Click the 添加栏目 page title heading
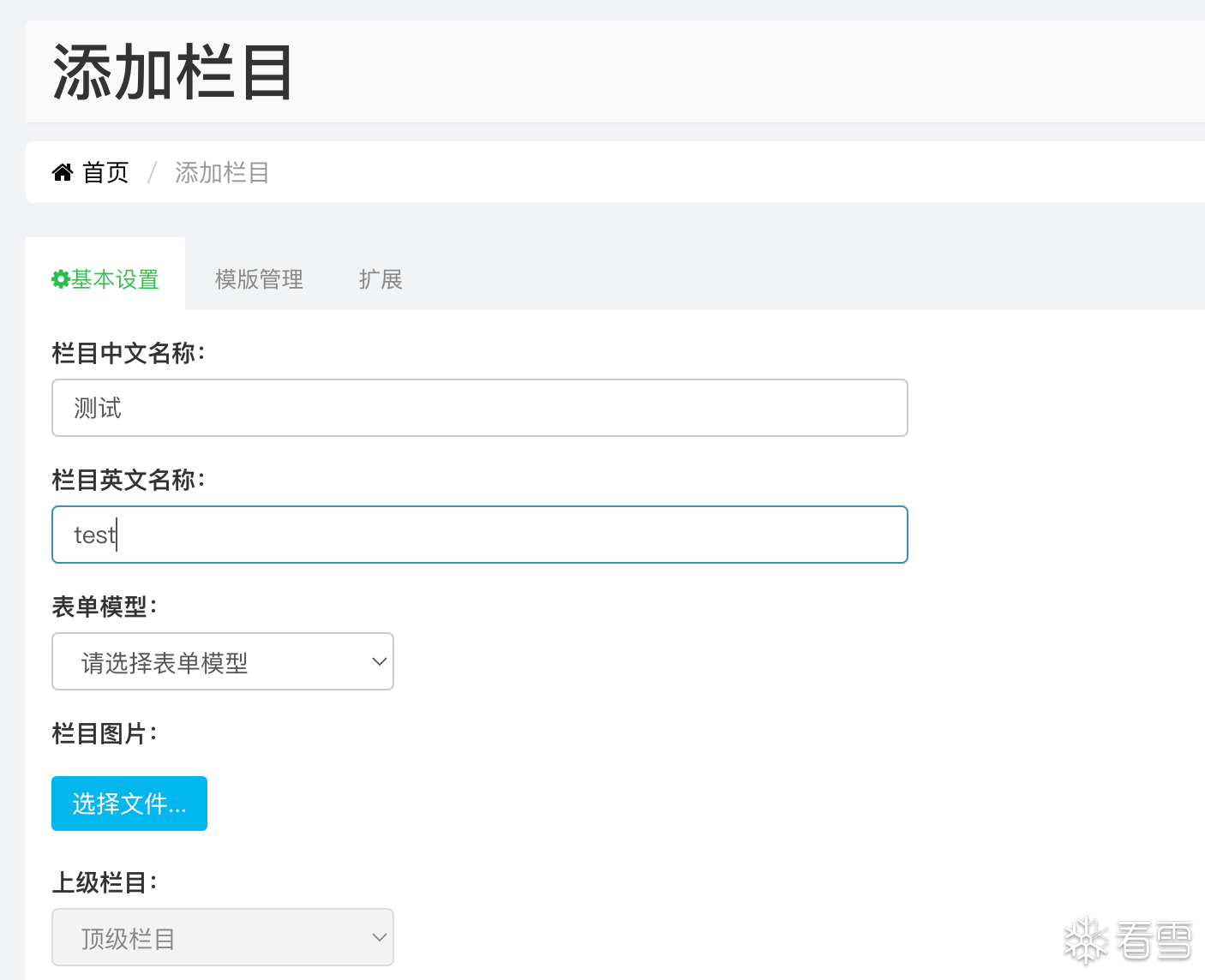 [173, 73]
